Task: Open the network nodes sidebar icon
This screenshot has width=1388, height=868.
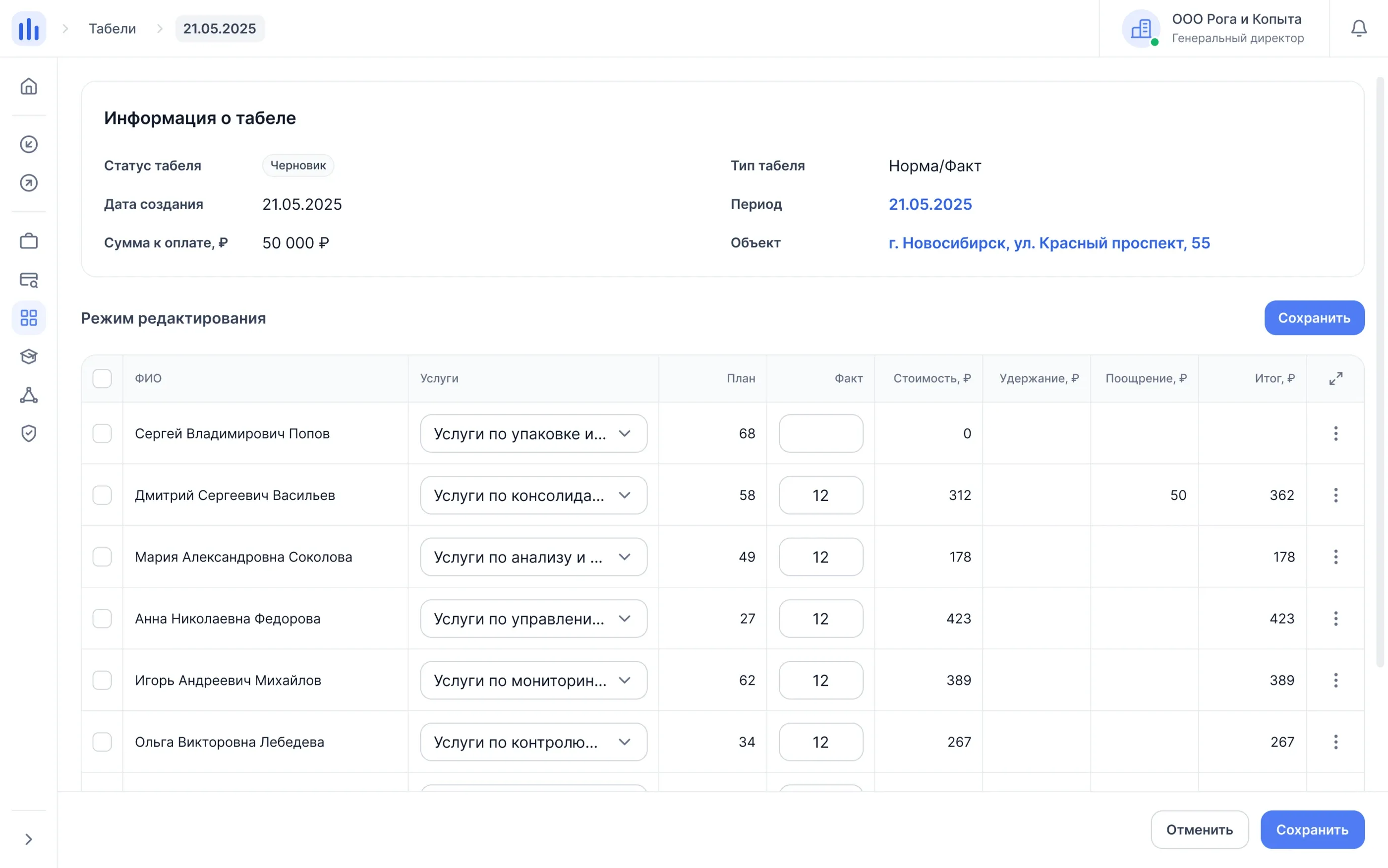Action: pos(29,395)
